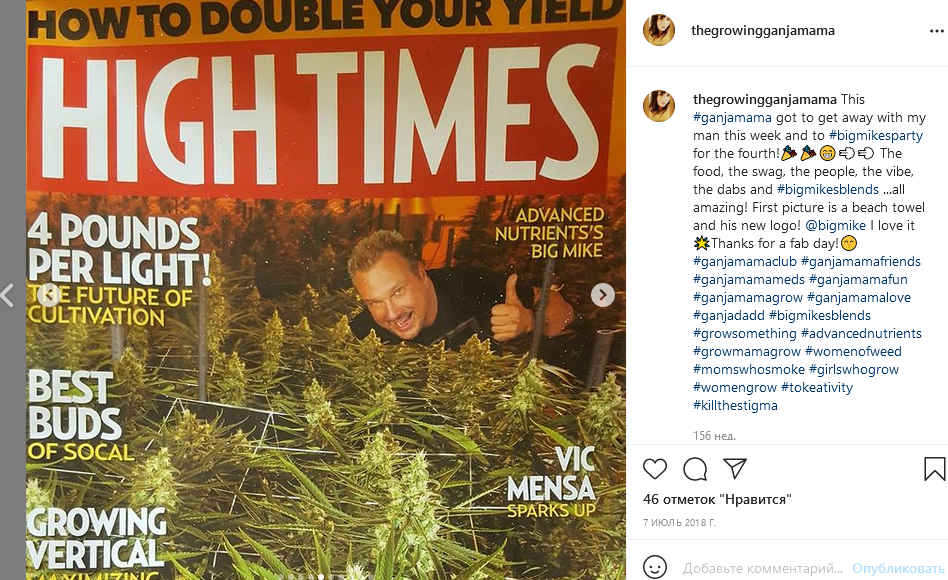Open the comment bubble icon

695,469
